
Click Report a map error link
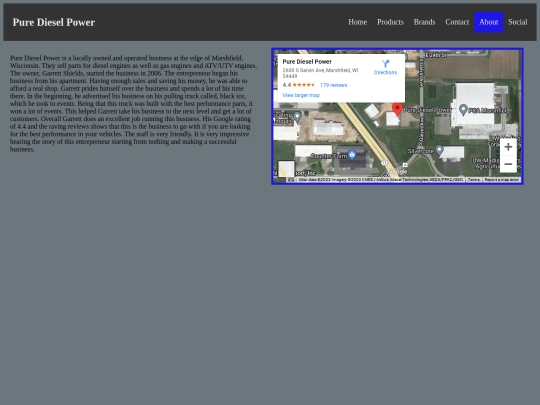[x=501, y=180]
